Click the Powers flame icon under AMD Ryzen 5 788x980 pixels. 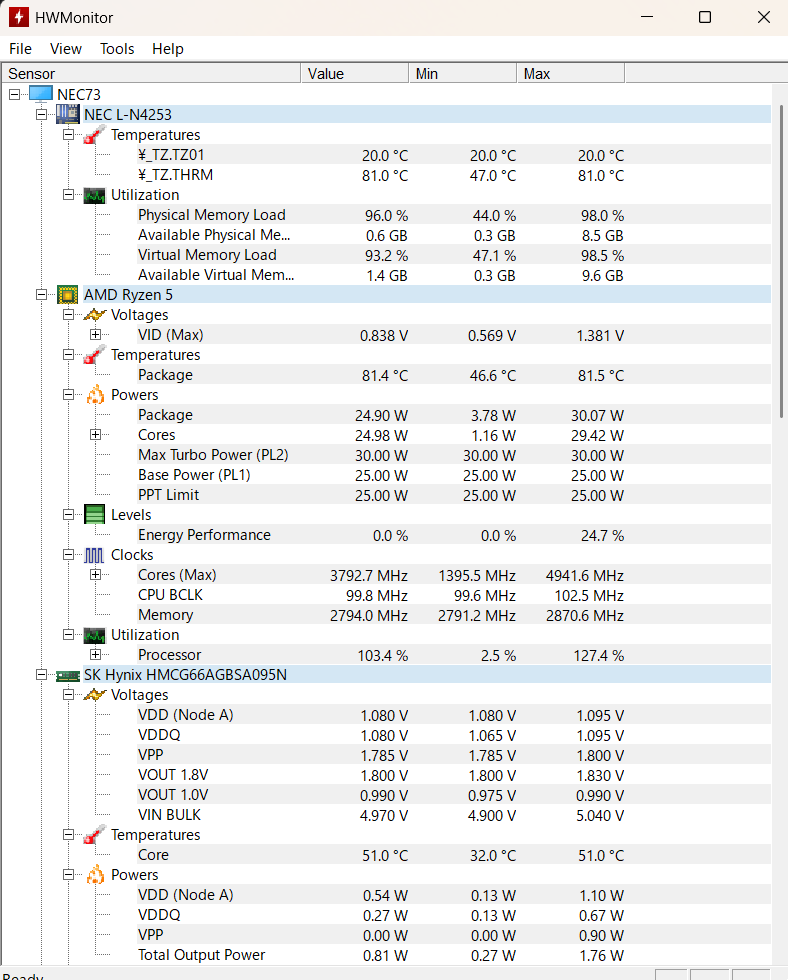pyautogui.click(x=95, y=394)
